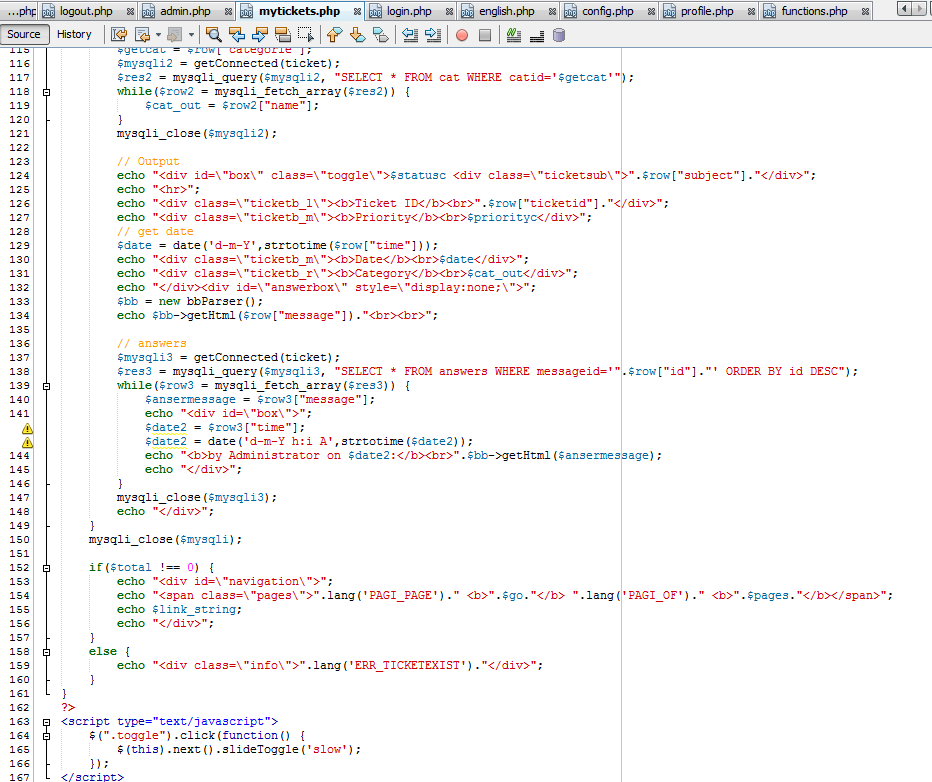Click Find Previous Occurrence arrow icon

point(237,35)
